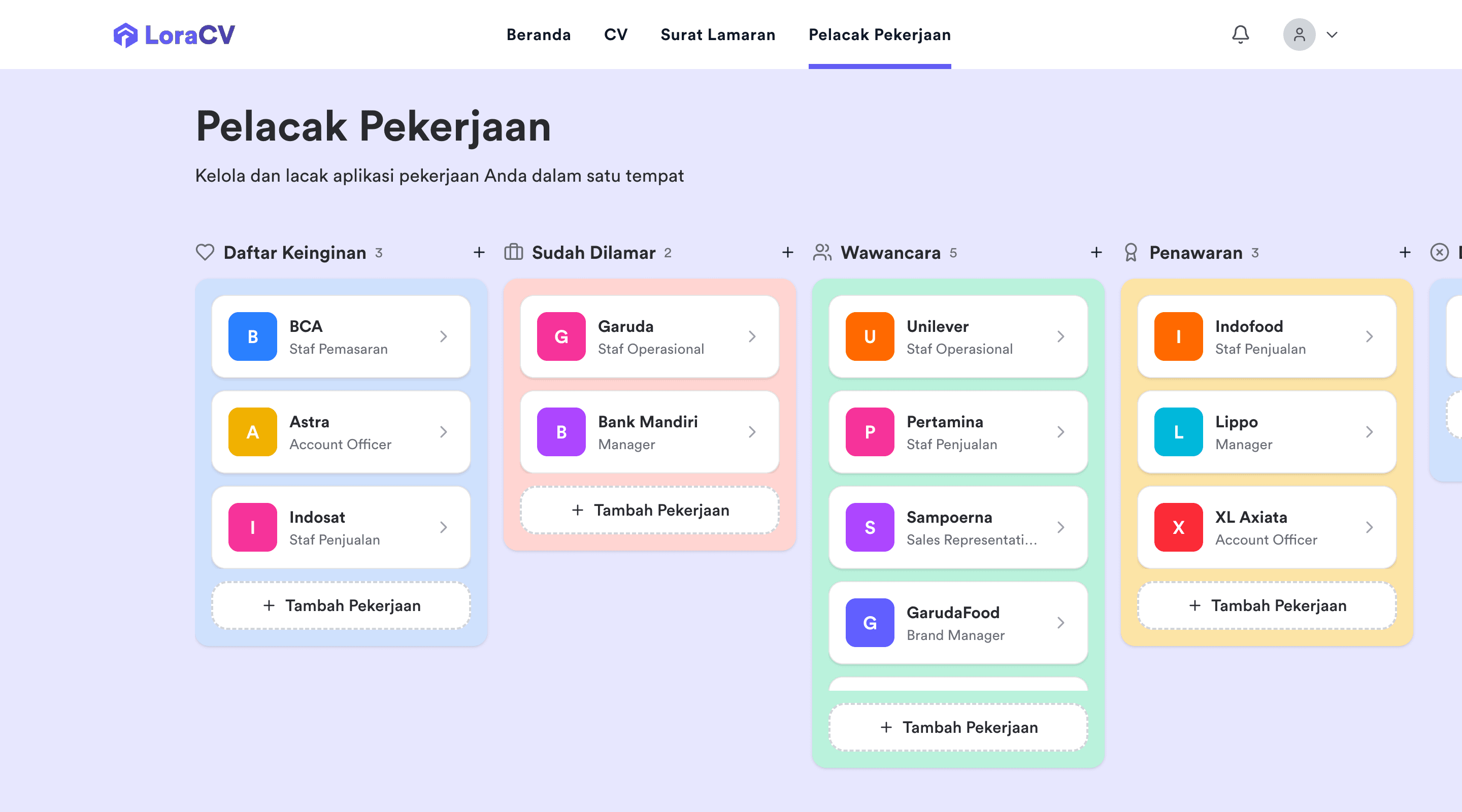Click the people icon beside Wawancara
1462x812 pixels.
click(x=822, y=253)
